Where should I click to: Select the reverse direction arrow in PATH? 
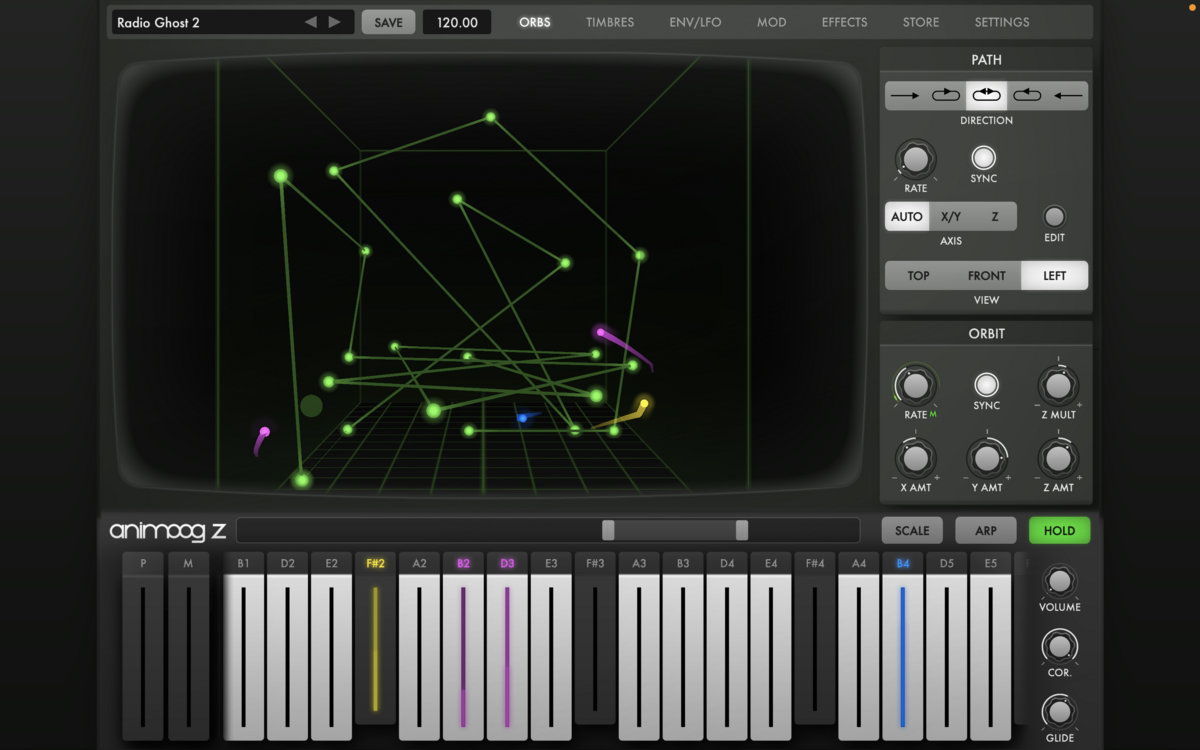coord(1069,95)
